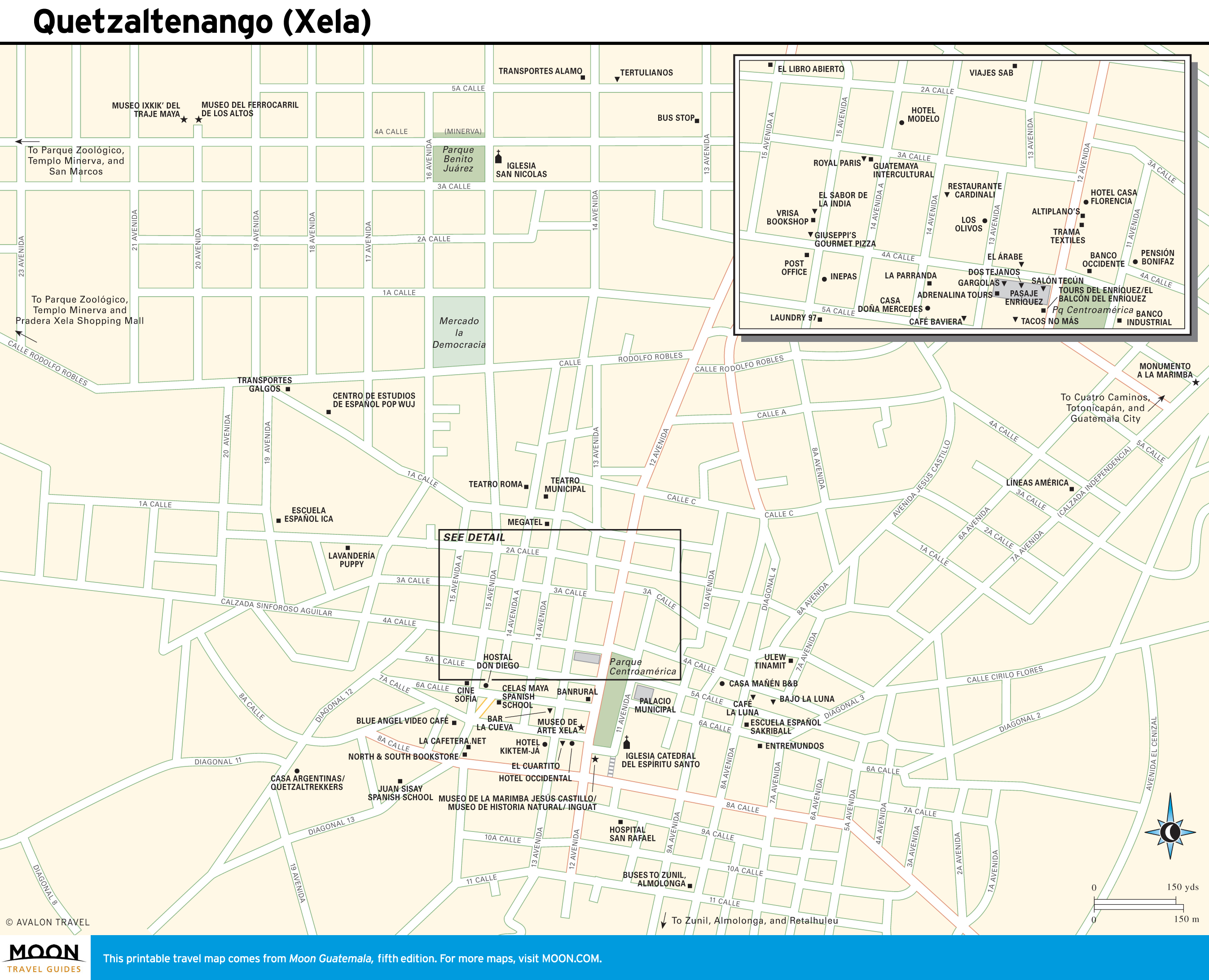Click the Monumento a la Marimba star marker
1209x980 pixels.
click(x=1196, y=382)
